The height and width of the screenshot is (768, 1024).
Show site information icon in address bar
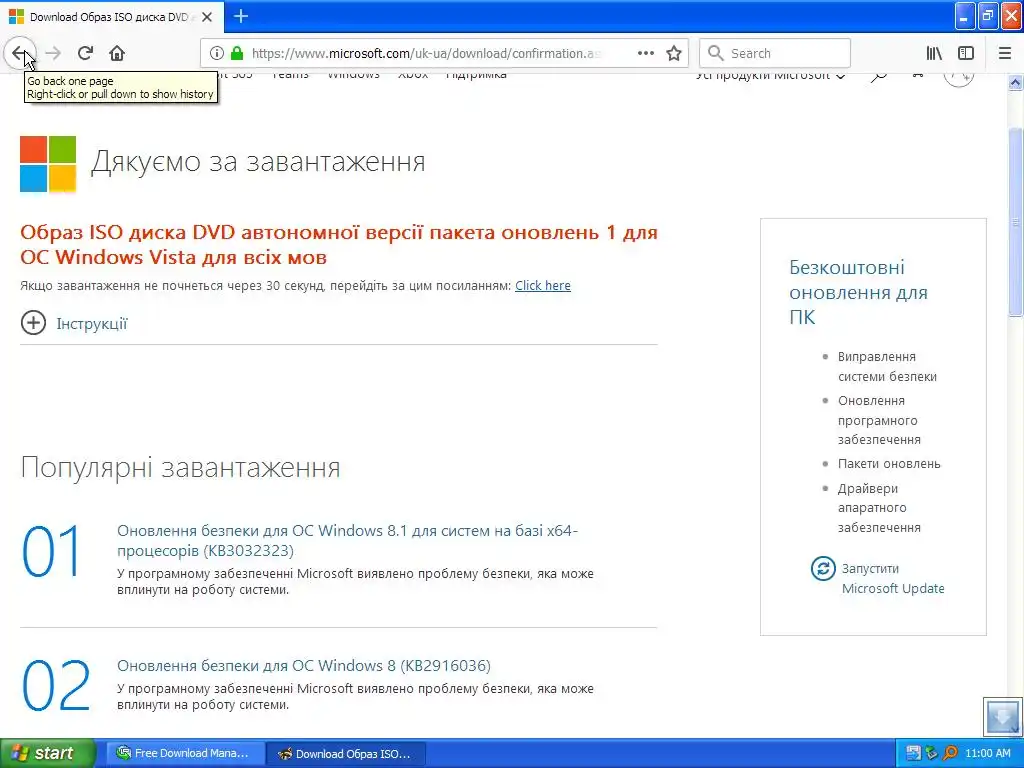click(x=216, y=53)
